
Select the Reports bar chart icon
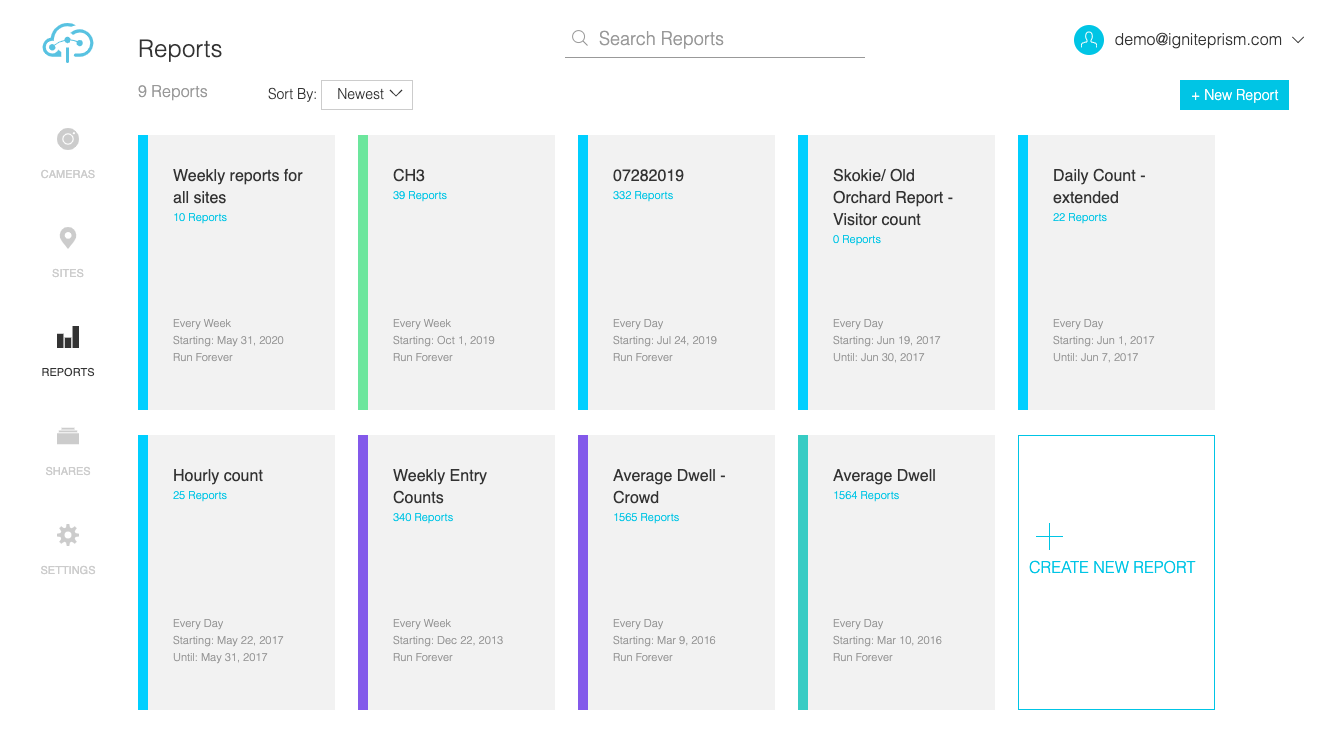point(68,337)
